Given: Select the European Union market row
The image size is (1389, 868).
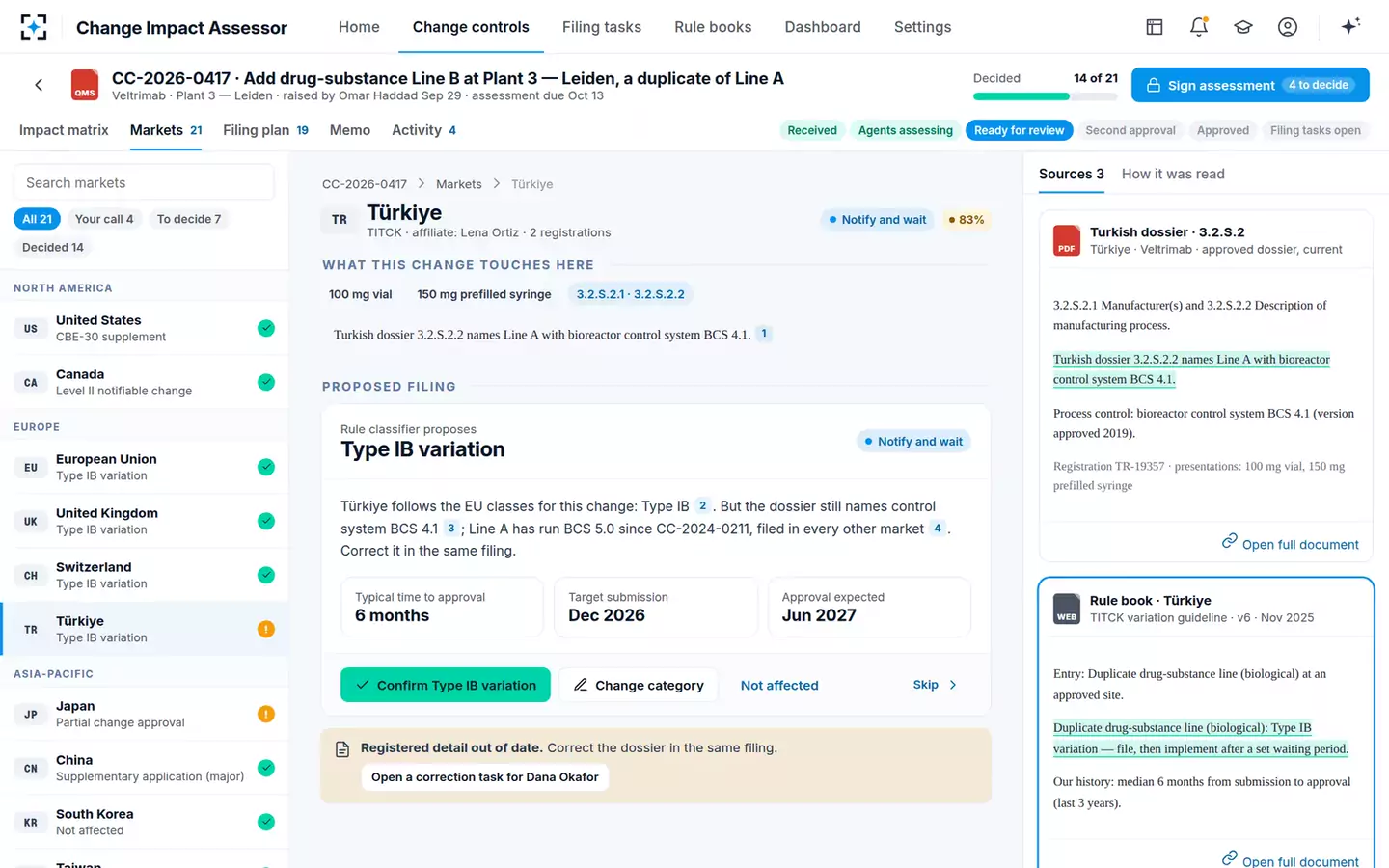Looking at the screenshot, I should point(144,467).
